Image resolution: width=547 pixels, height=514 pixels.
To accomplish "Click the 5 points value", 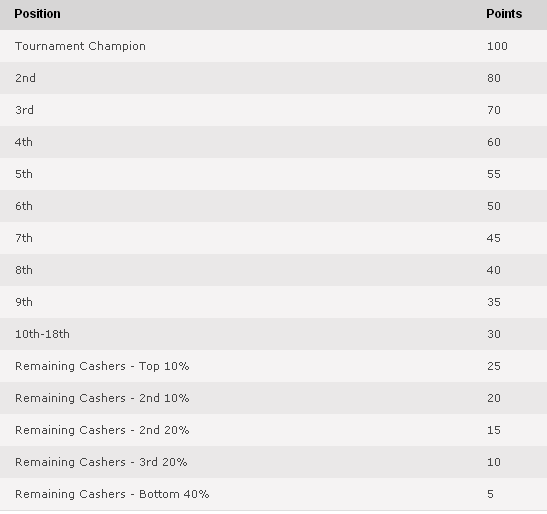I will [490, 494].
